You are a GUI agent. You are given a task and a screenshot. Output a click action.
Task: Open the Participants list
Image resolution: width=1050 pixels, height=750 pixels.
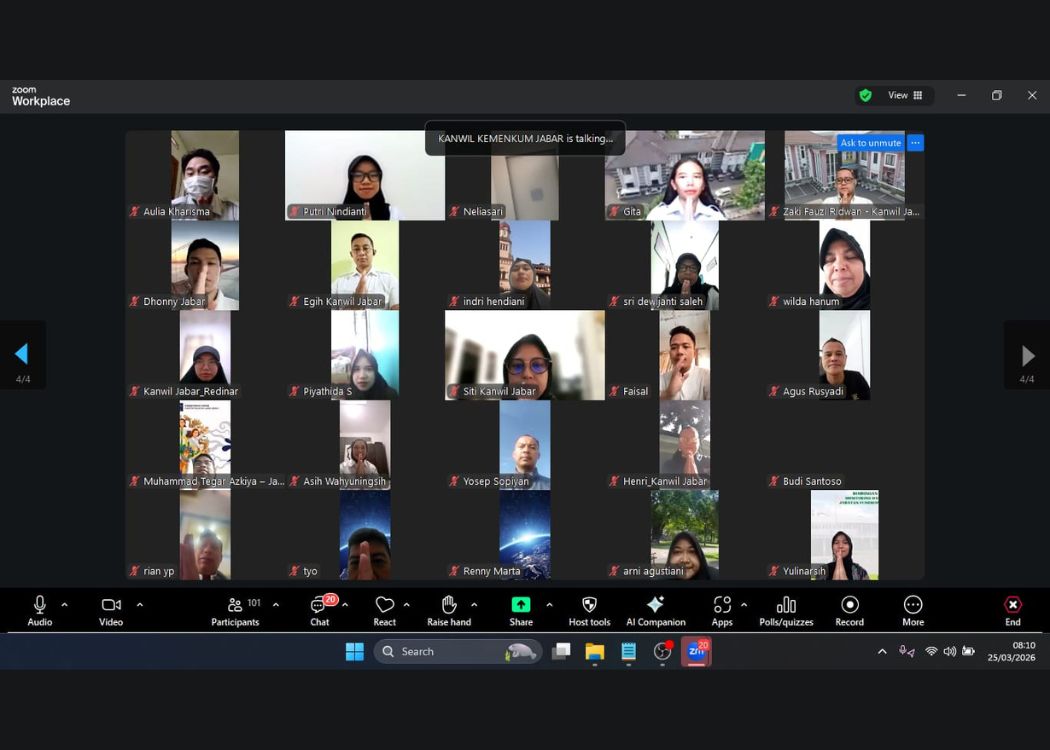[236, 606]
